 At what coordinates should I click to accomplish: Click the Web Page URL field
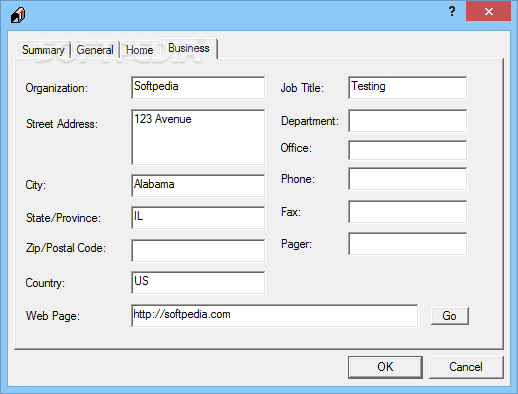[275, 315]
